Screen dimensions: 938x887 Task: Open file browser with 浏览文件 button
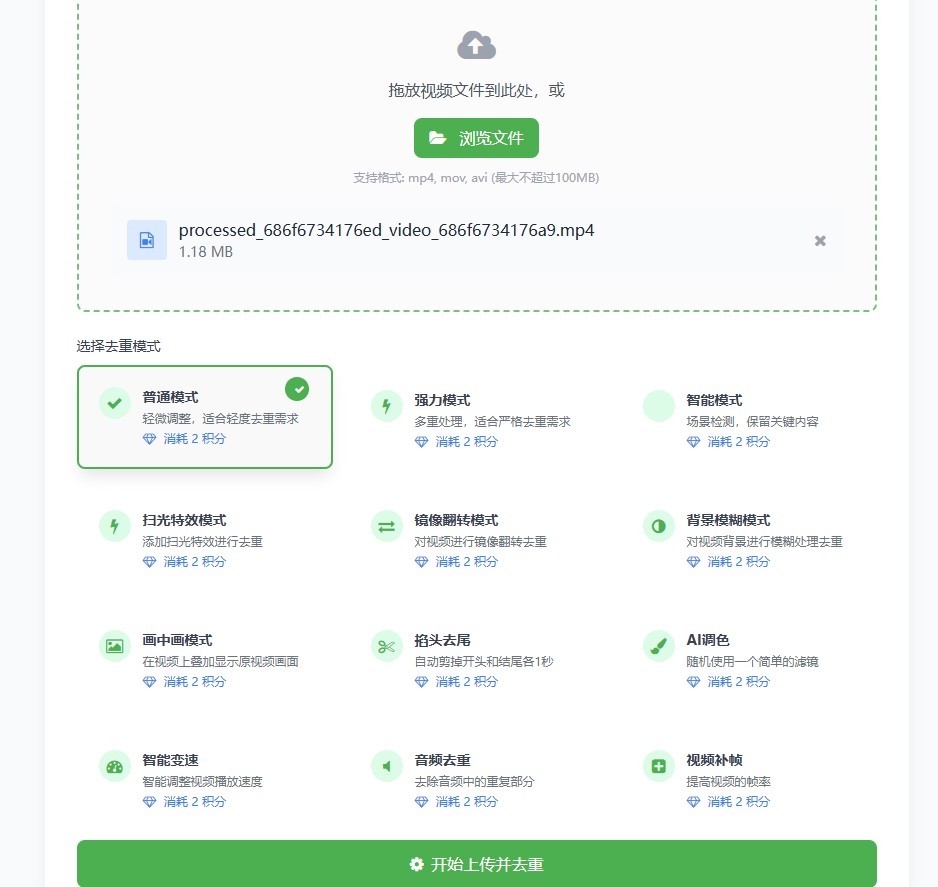[x=476, y=138]
